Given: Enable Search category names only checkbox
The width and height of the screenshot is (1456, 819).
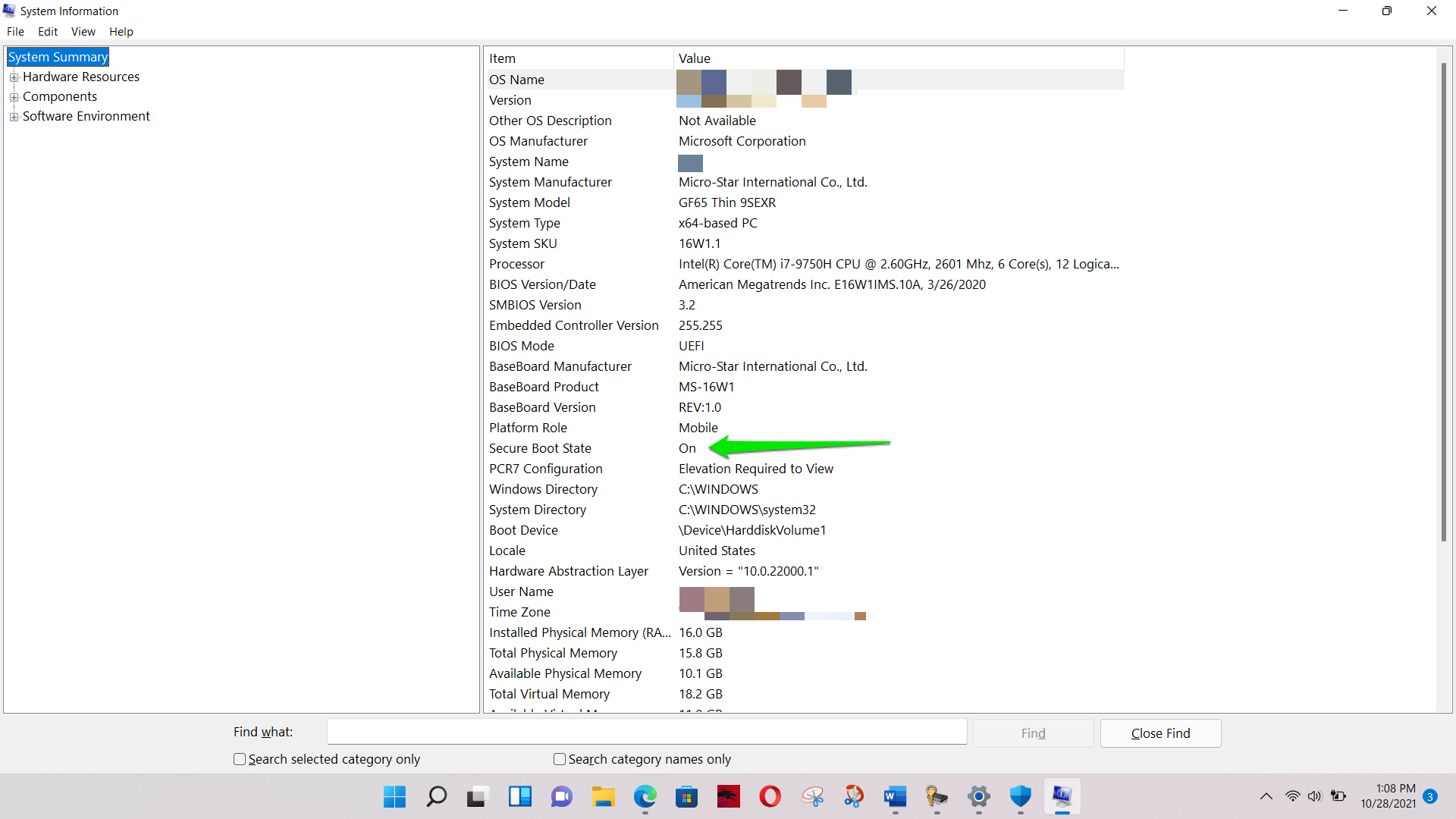Looking at the screenshot, I should (558, 759).
